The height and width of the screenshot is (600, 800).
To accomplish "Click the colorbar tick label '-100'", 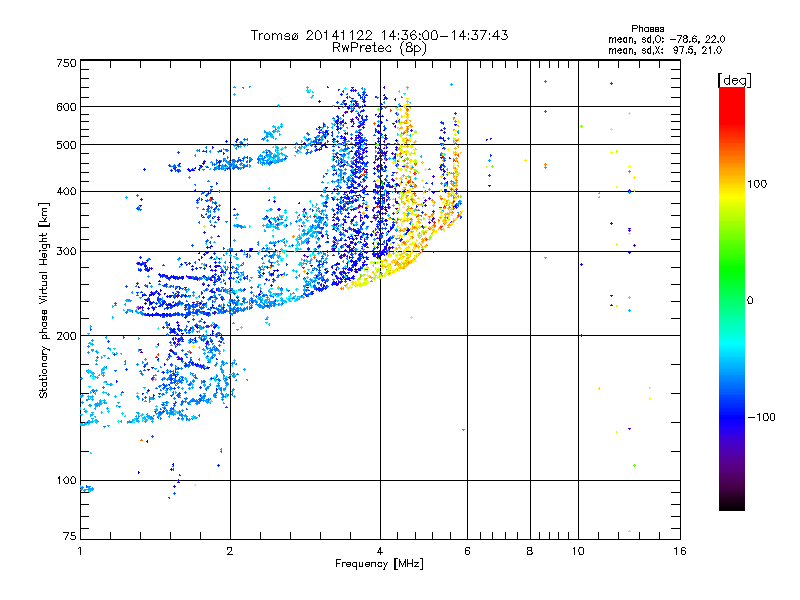I will tap(762, 417).
